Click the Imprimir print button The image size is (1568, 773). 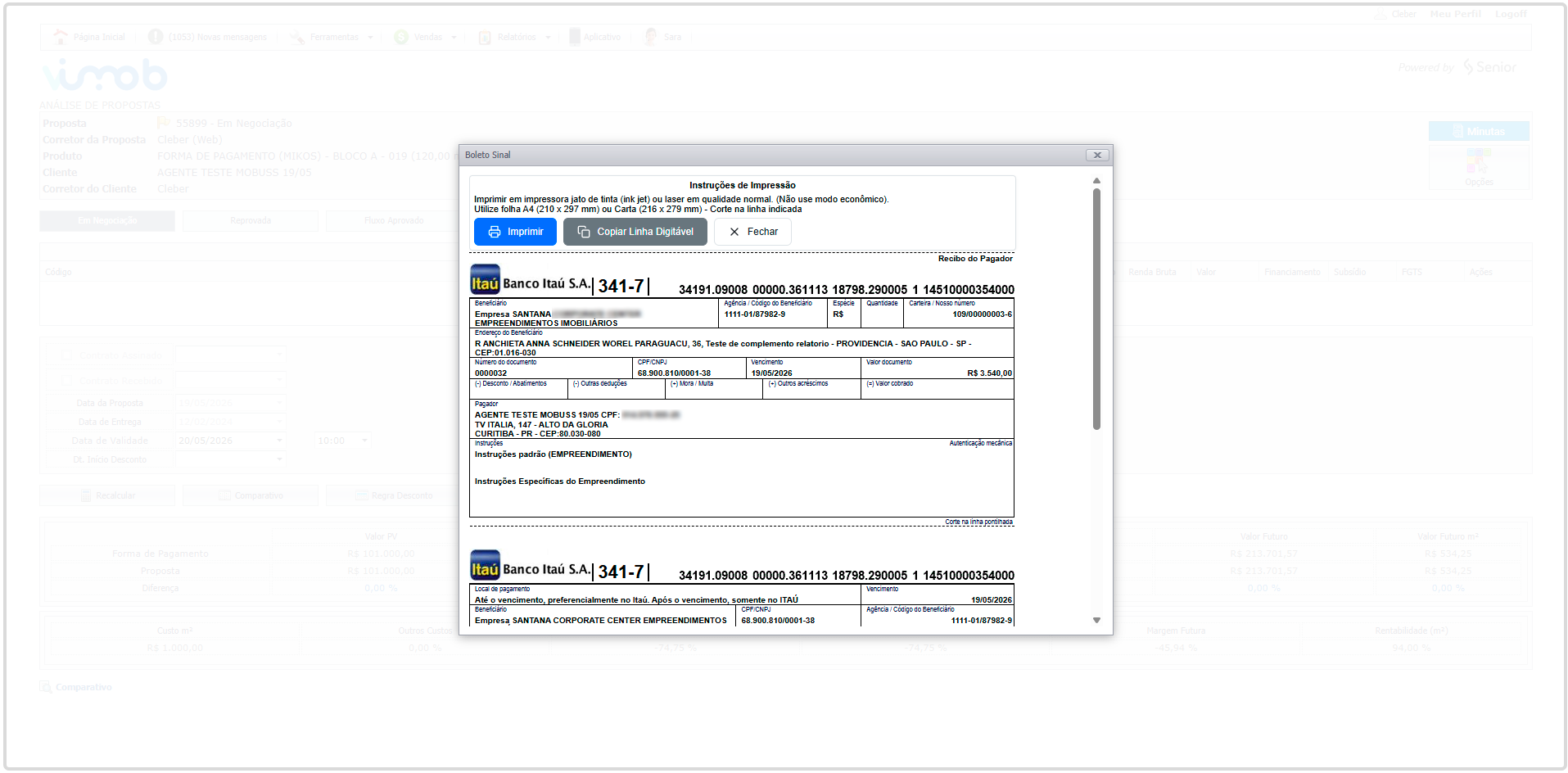[515, 232]
